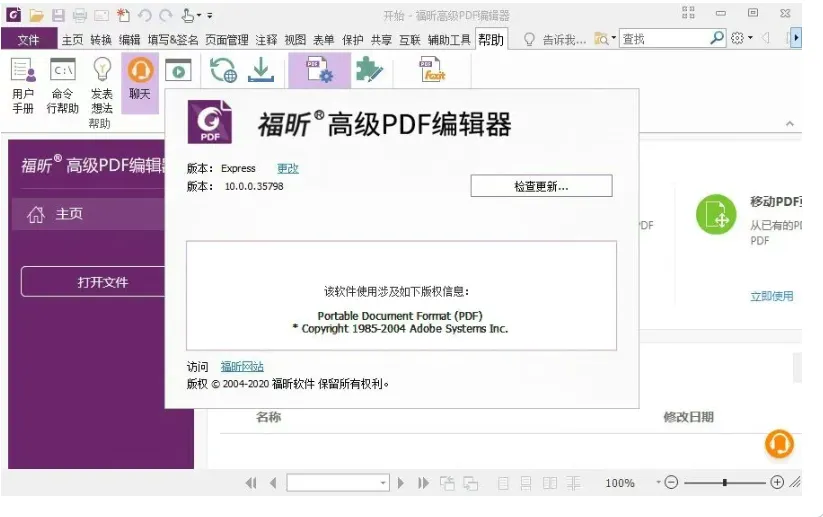
Task: Select continuous facing view icon in status bar
Action: [x=573, y=483]
